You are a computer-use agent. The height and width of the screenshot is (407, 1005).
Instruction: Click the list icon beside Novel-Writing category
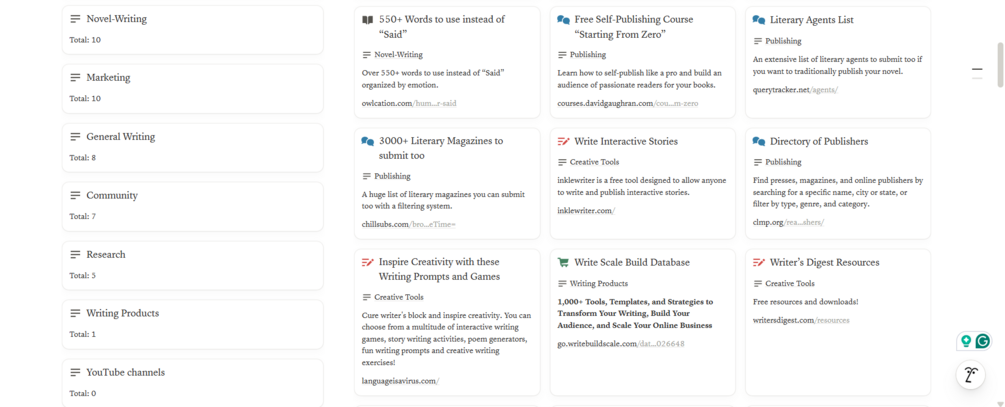coord(75,19)
